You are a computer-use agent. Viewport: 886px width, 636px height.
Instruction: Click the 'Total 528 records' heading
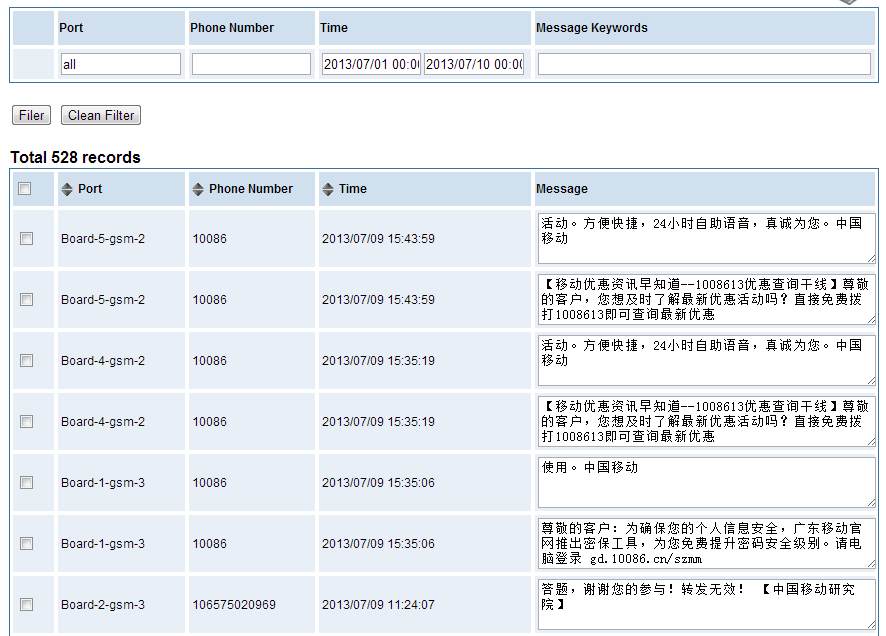tap(75, 157)
